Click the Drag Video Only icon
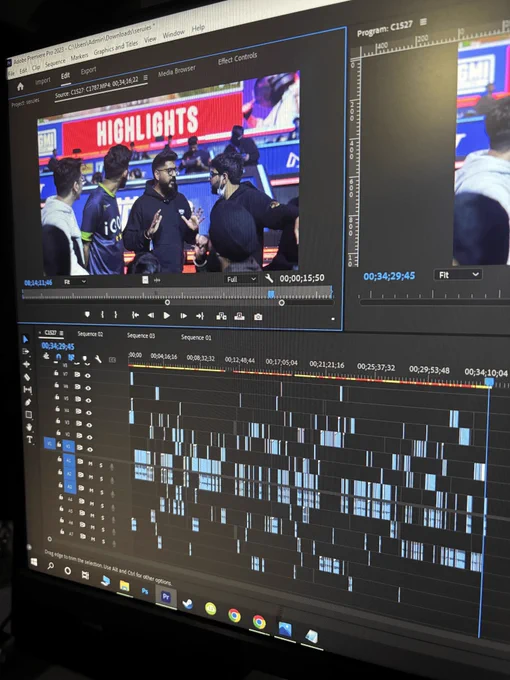Screen dimensions: 510x680 [x=145, y=280]
